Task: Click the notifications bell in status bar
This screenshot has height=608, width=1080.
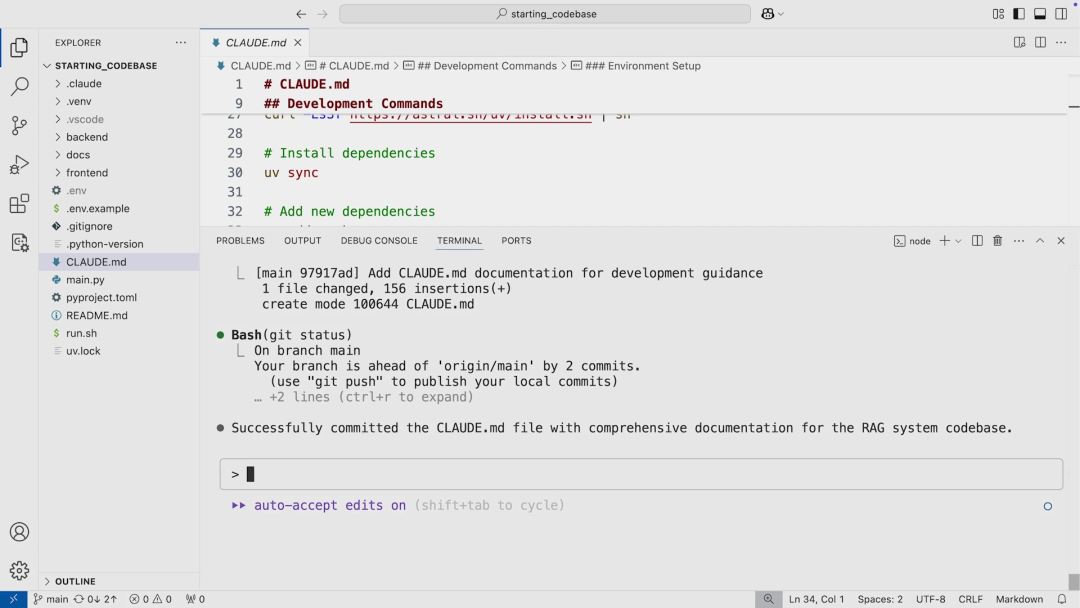Action: [1062, 599]
